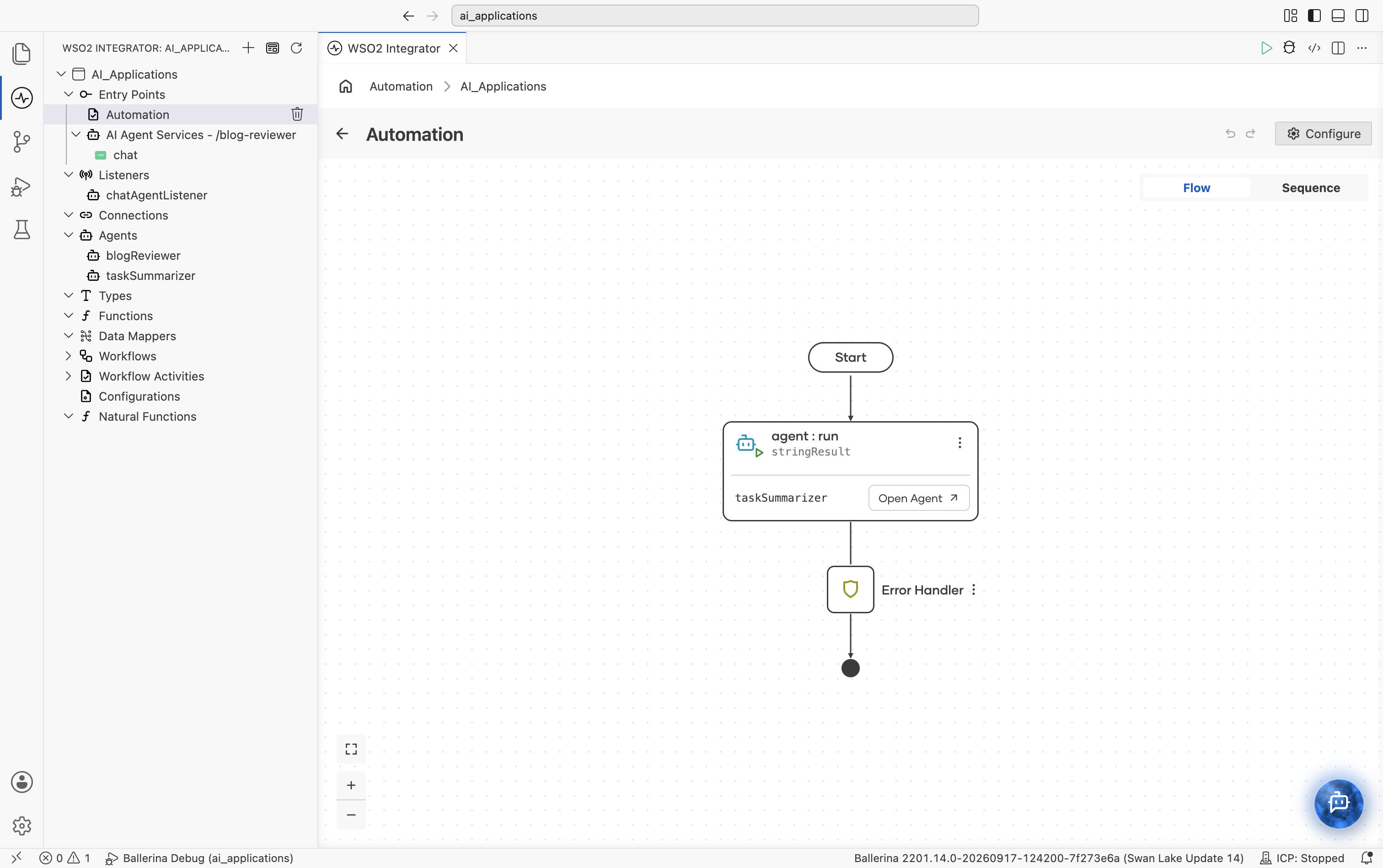Click the Configure button
The image size is (1383, 868).
click(1323, 134)
